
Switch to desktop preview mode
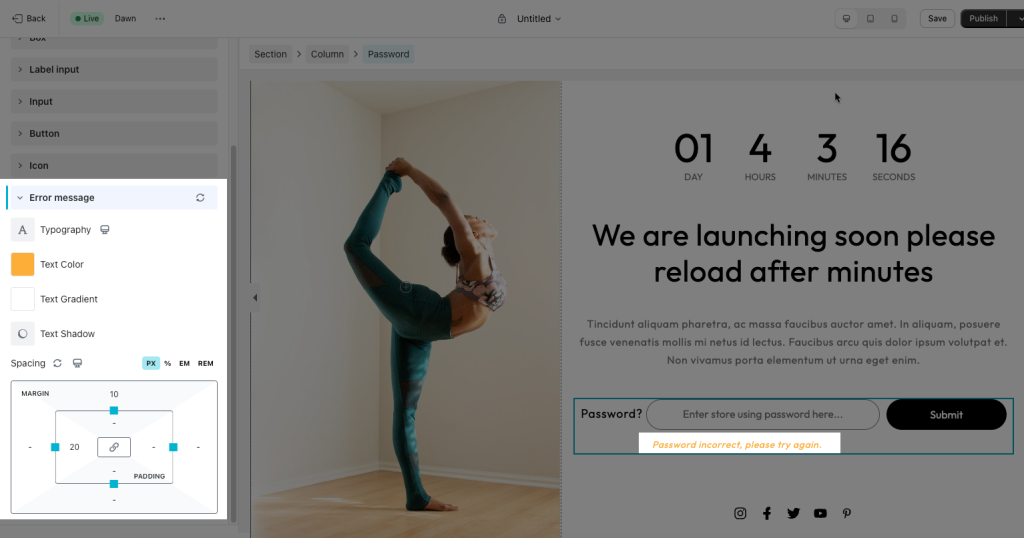tap(846, 18)
